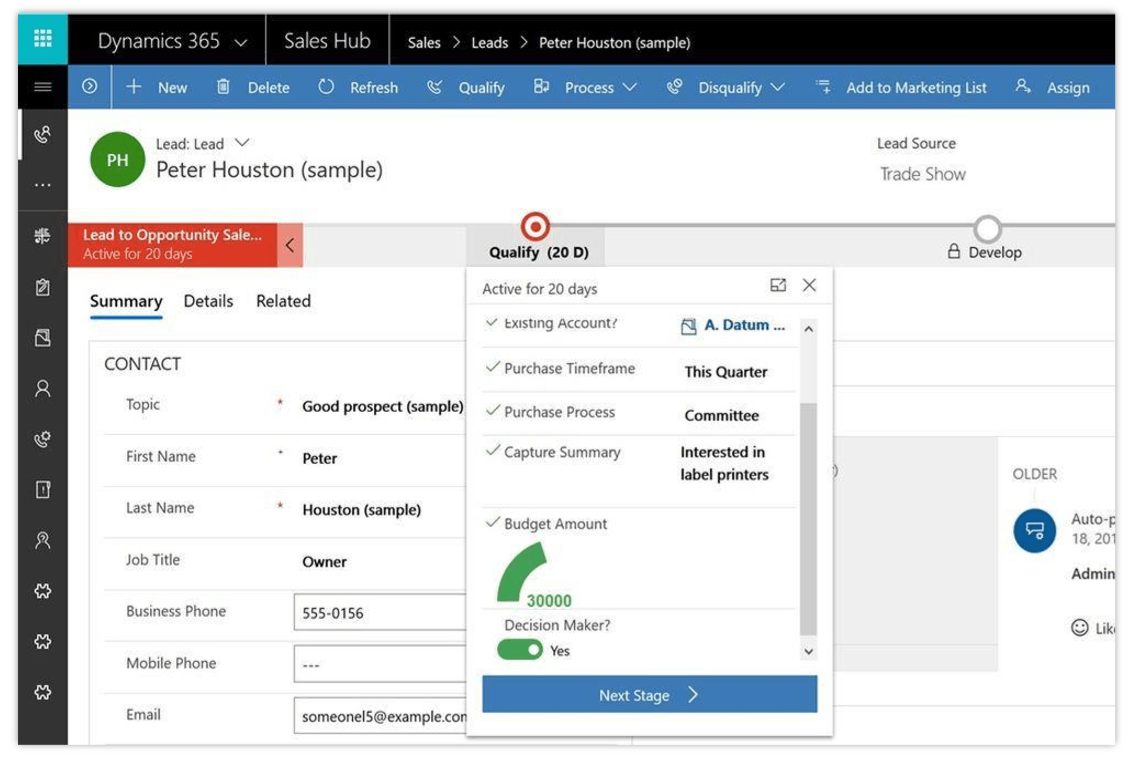Image resolution: width=1141 pixels, height=760 pixels.
Task: Open the sidebar person badge icon
Action: point(43,540)
